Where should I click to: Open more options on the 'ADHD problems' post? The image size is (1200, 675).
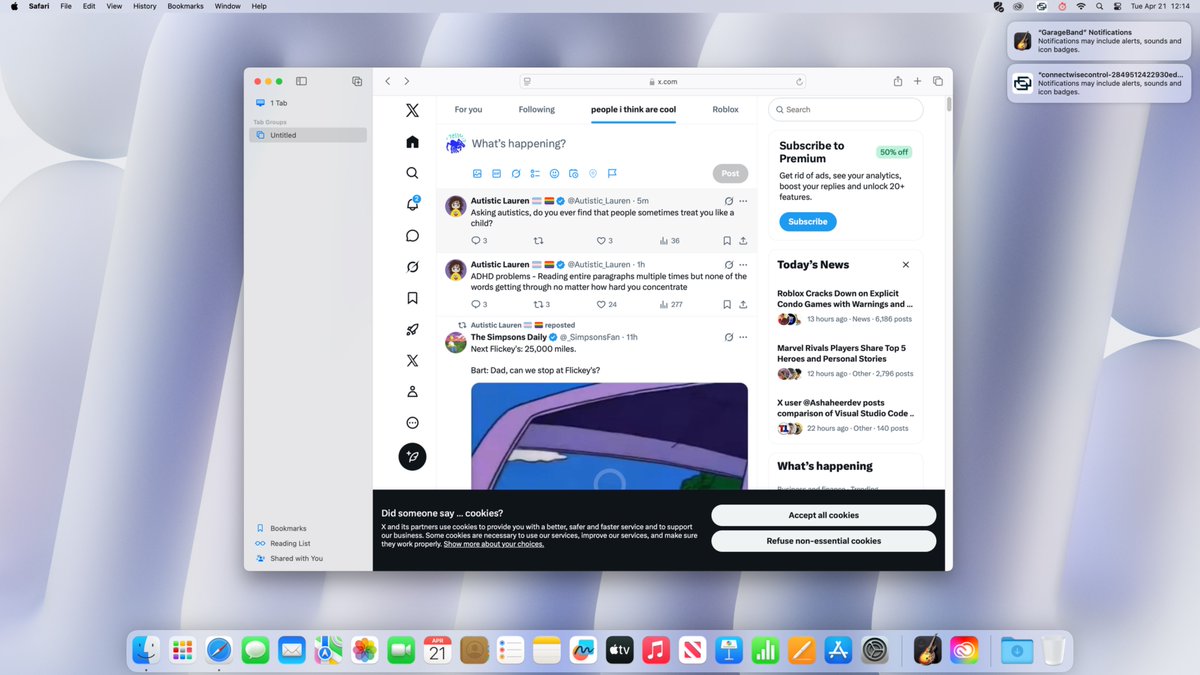[743, 265]
